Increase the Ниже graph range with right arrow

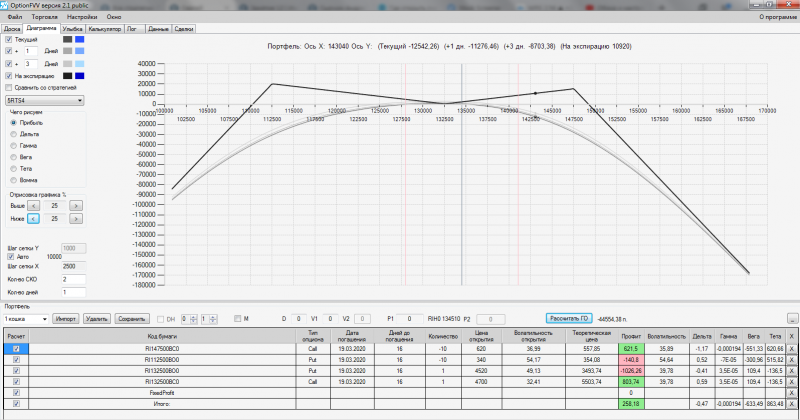click(x=76, y=218)
